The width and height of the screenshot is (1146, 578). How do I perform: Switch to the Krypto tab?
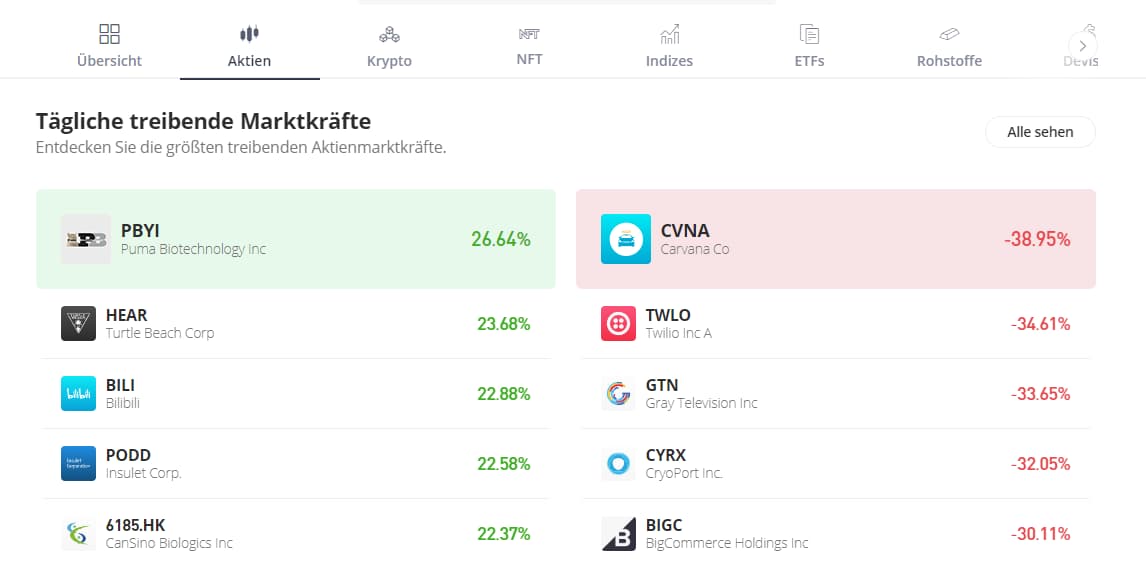pyautogui.click(x=389, y=47)
